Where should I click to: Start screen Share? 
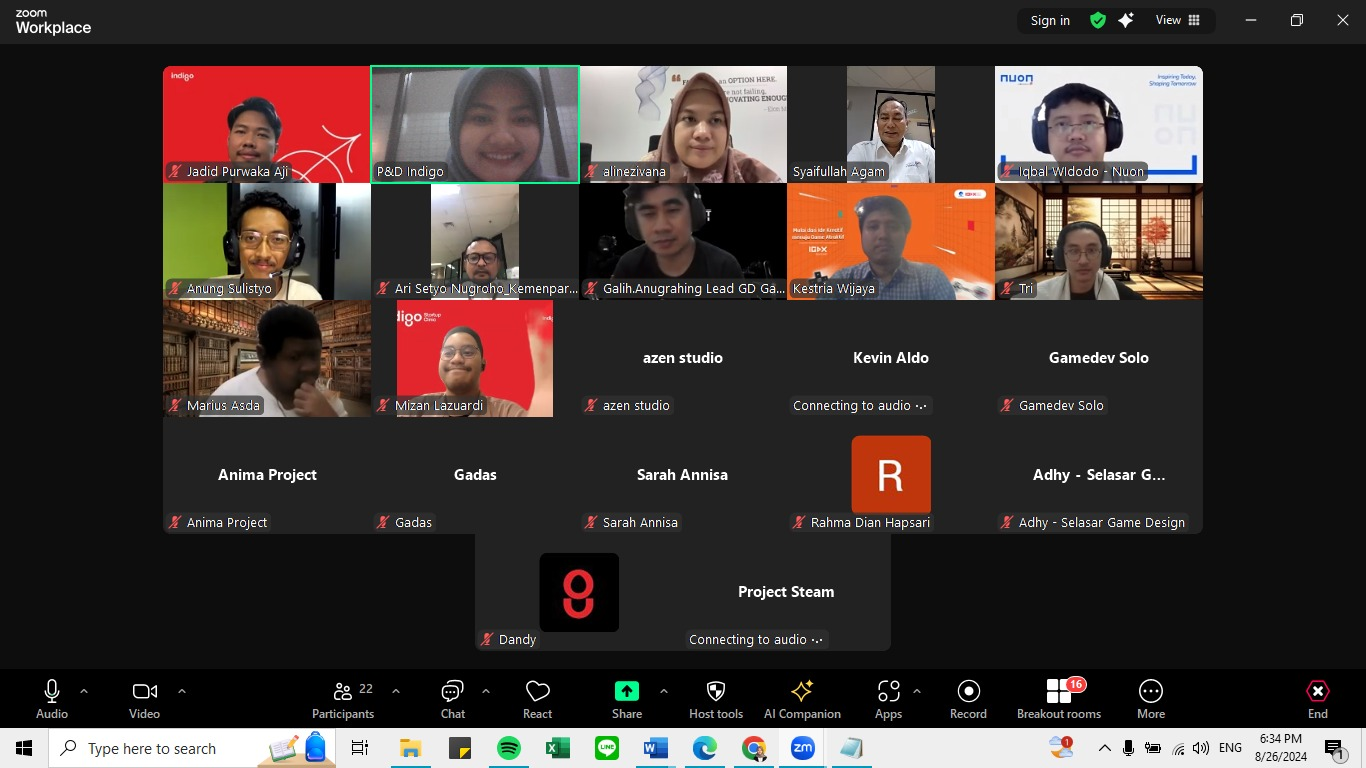(x=627, y=699)
